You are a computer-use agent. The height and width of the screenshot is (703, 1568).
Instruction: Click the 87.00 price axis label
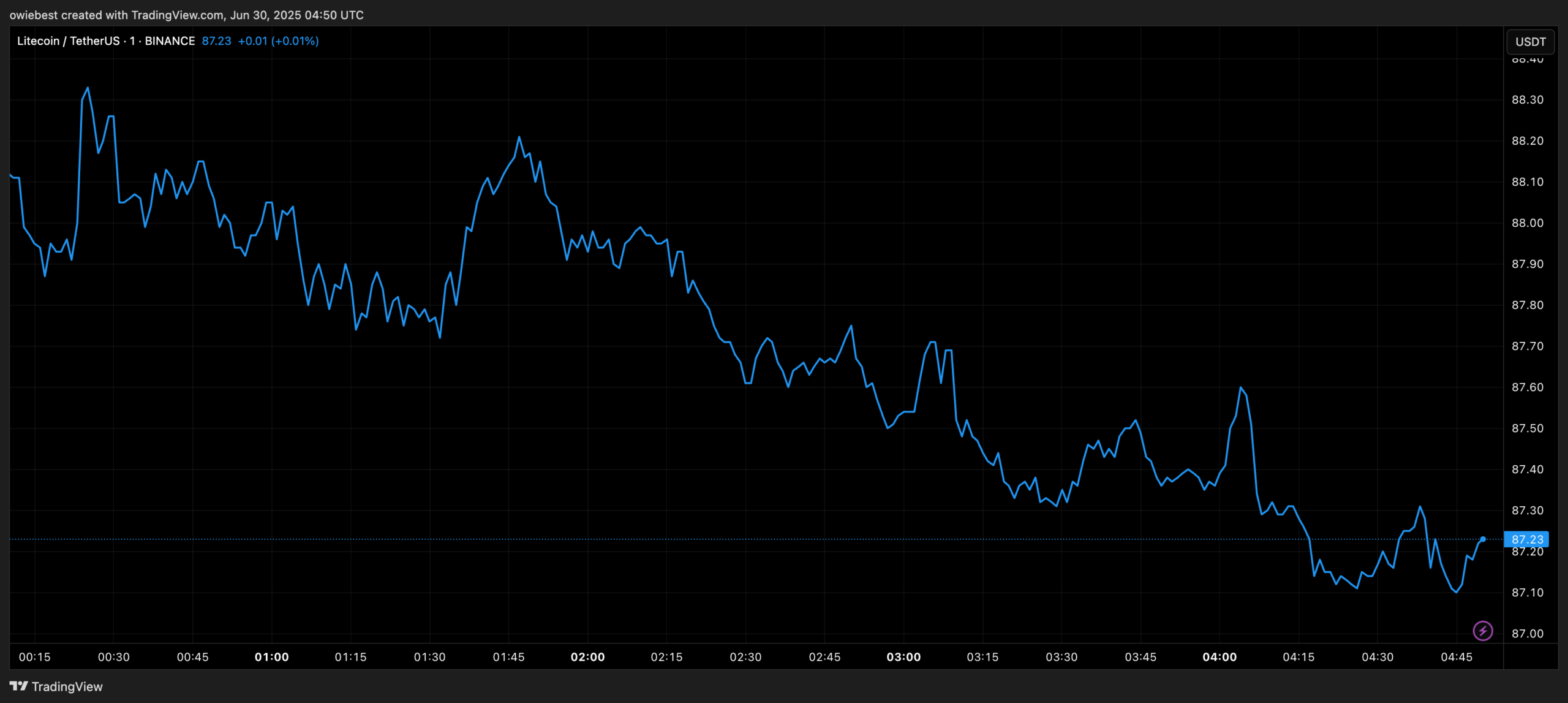[1528, 634]
